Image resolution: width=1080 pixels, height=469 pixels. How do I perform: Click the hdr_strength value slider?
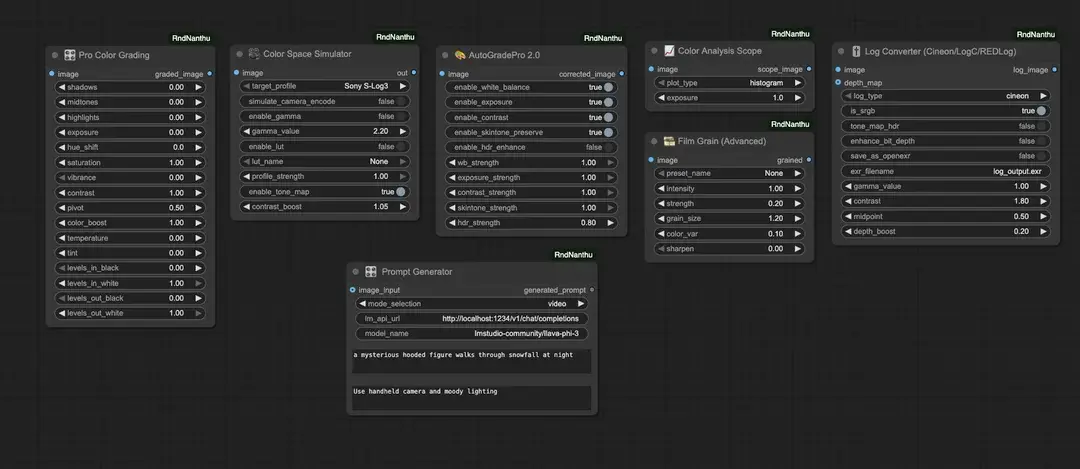click(x=531, y=223)
